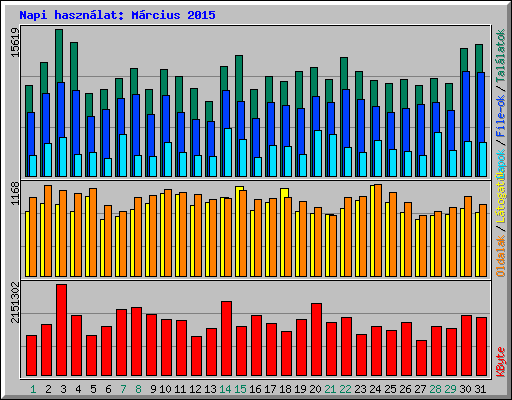Click the blue 'File-ok' legend label
512x400 pixels.
(501, 116)
